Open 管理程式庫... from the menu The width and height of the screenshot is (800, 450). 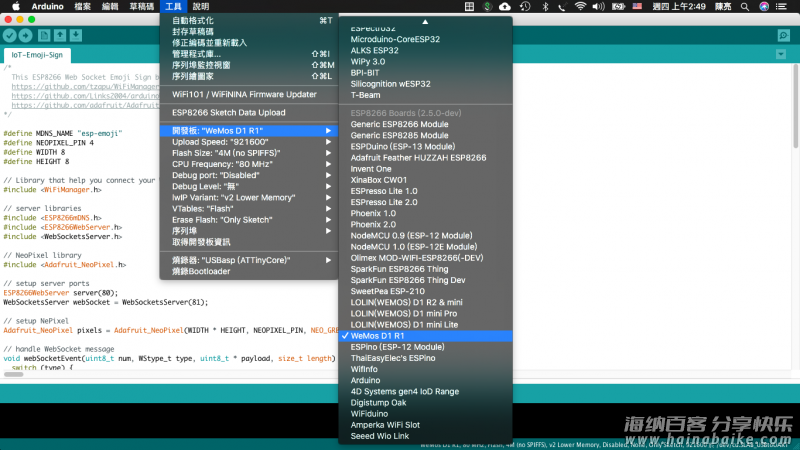tap(249, 54)
